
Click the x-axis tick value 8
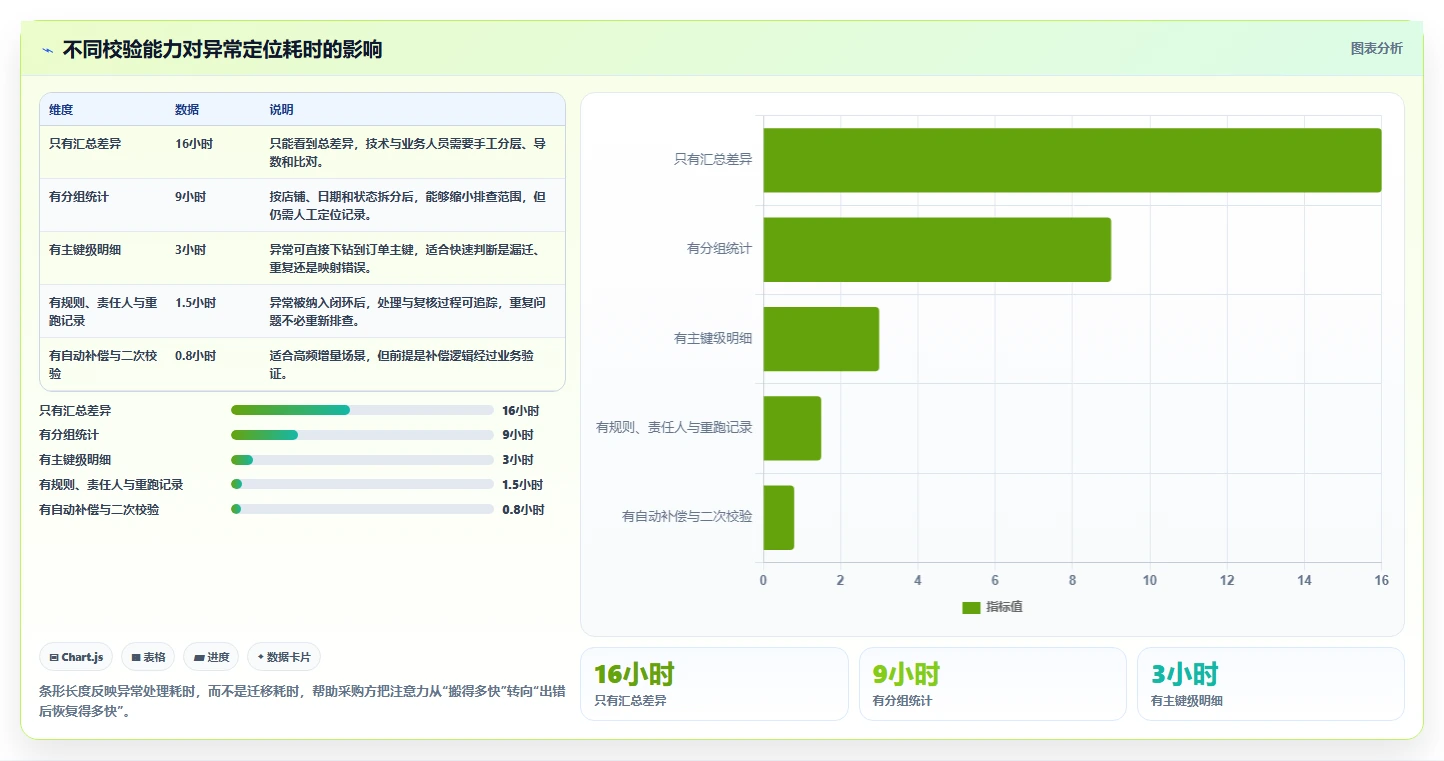coord(1072,580)
